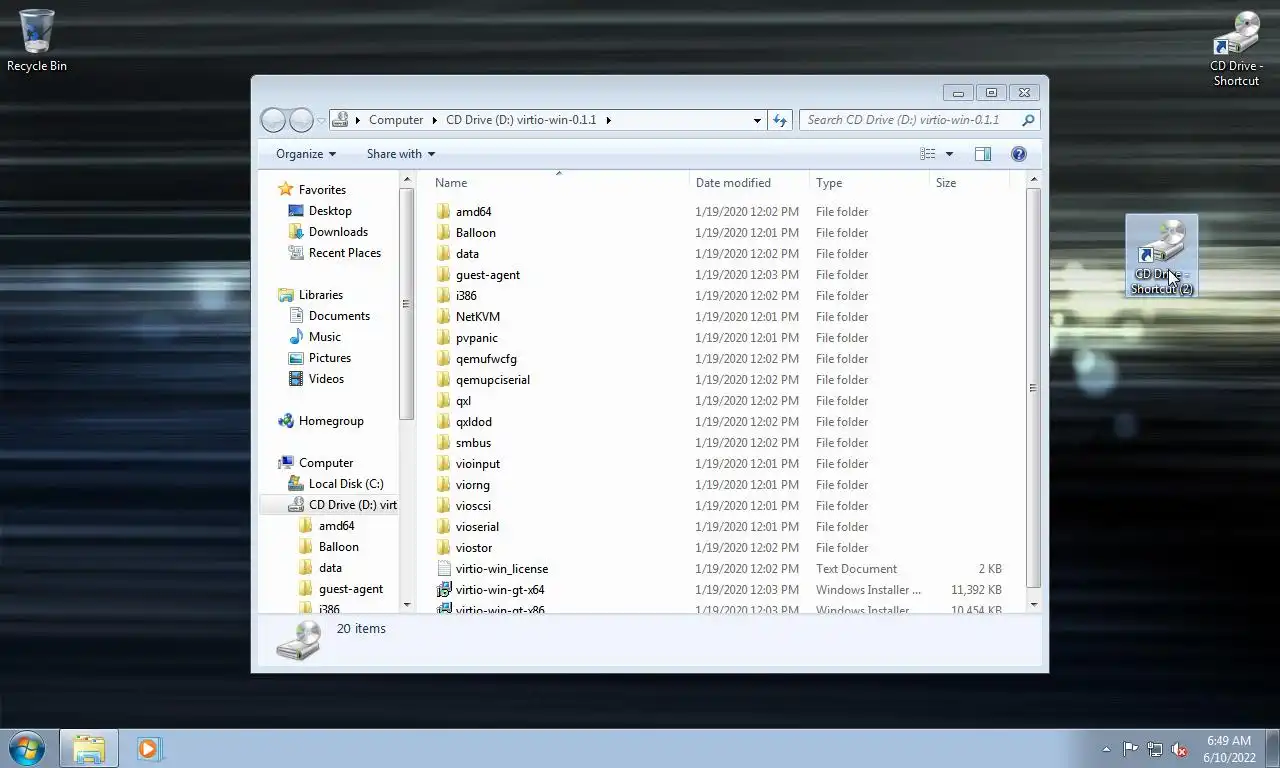The image size is (1280, 768).
Task: Sort by the Type column header
Action: point(869,183)
